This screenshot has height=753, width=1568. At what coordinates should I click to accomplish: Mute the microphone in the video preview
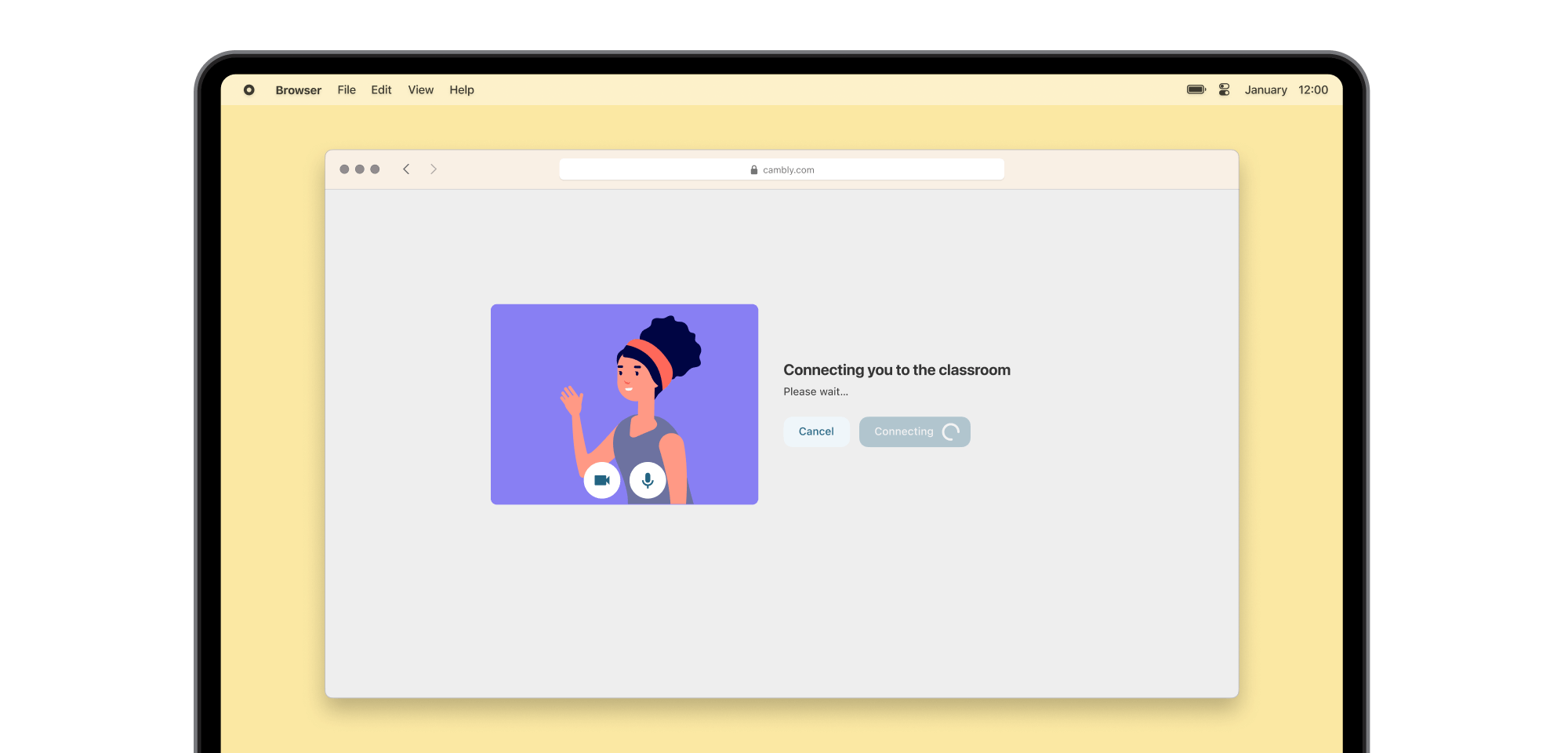648,480
